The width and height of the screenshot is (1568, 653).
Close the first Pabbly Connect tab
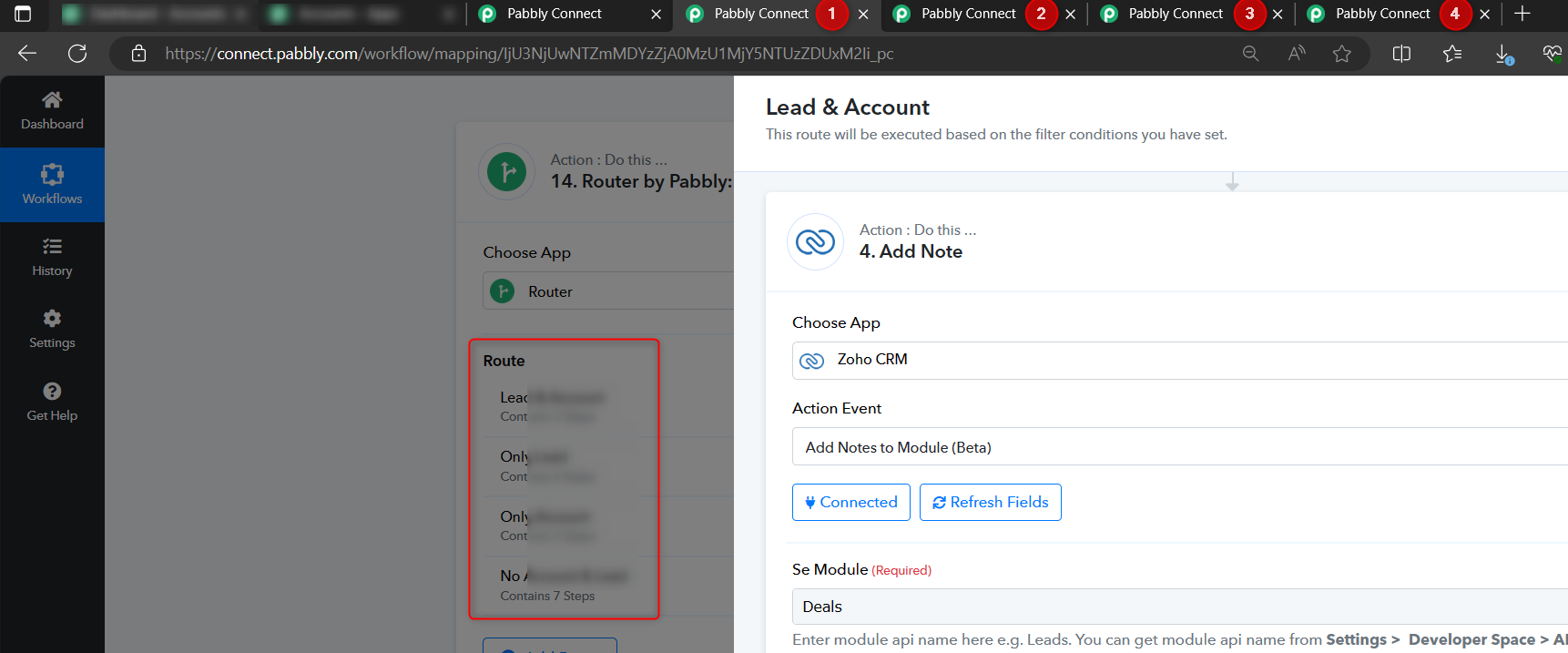[656, 14]
